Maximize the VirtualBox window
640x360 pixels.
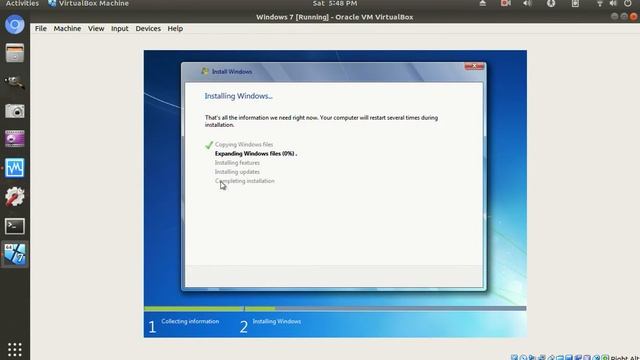pos(624,17)
